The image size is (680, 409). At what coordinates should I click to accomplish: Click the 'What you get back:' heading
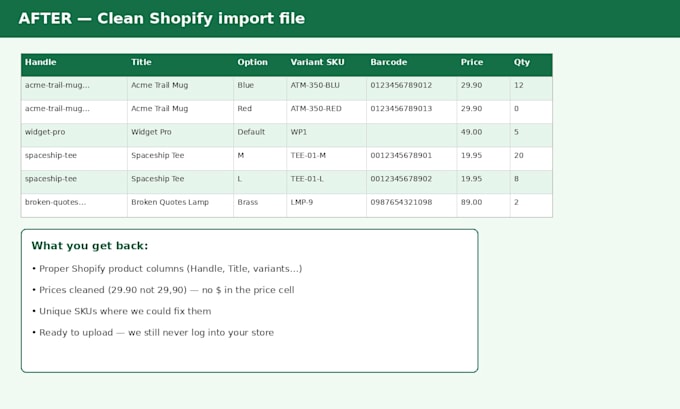click(x=90, y=246)
